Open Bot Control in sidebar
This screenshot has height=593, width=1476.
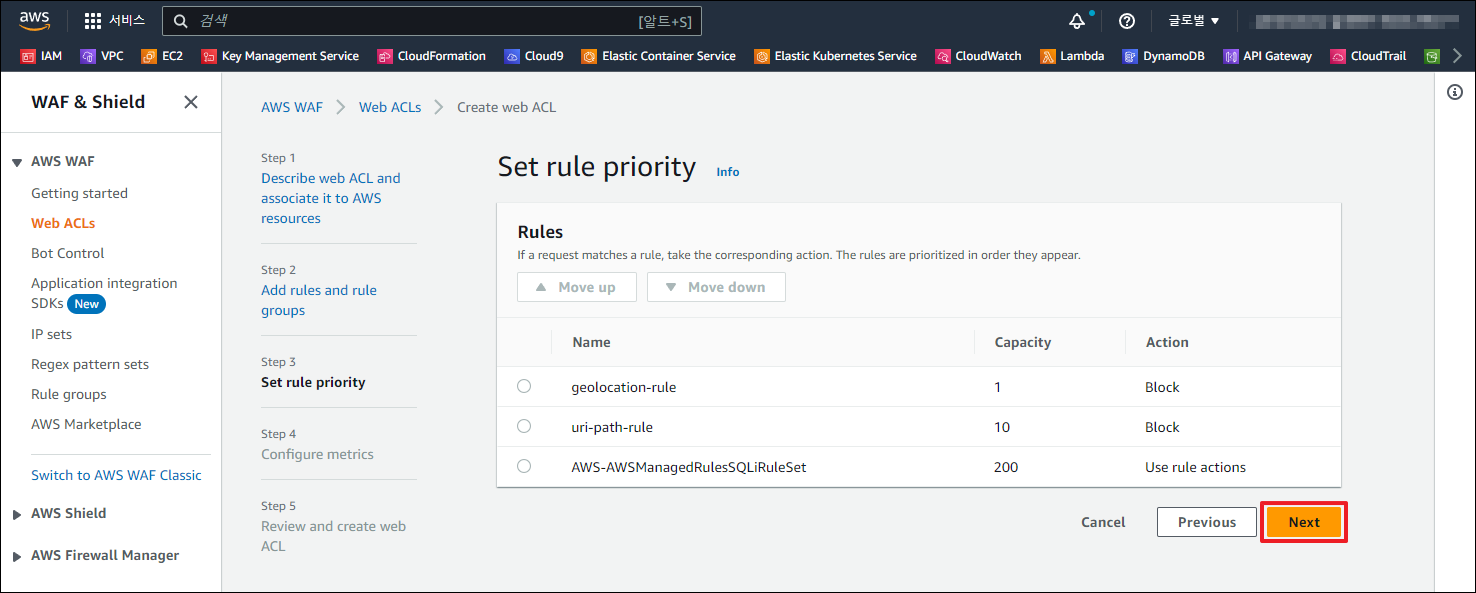tap(67, 253)
